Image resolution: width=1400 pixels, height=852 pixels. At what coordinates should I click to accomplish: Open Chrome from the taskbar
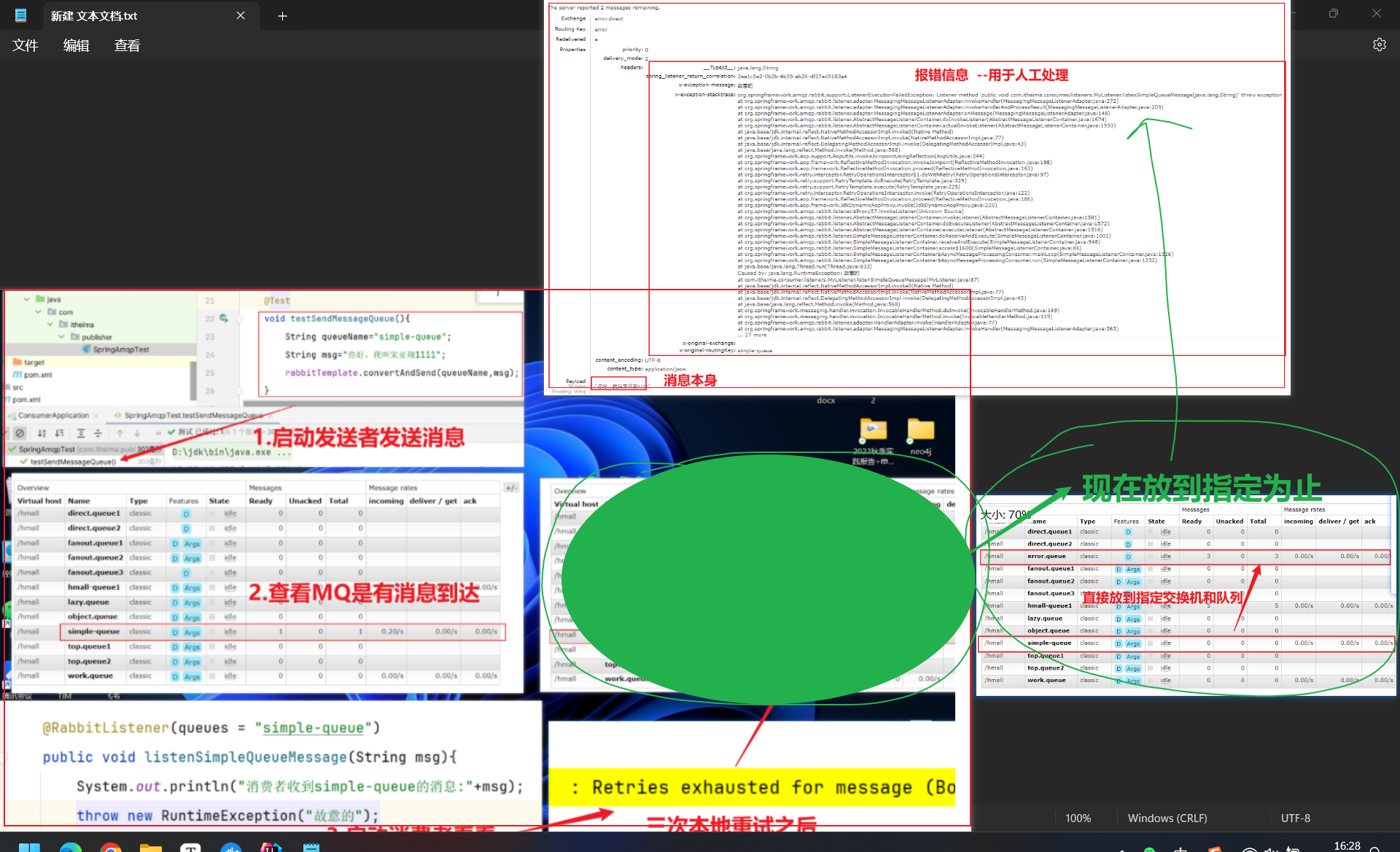coord(111,848)
